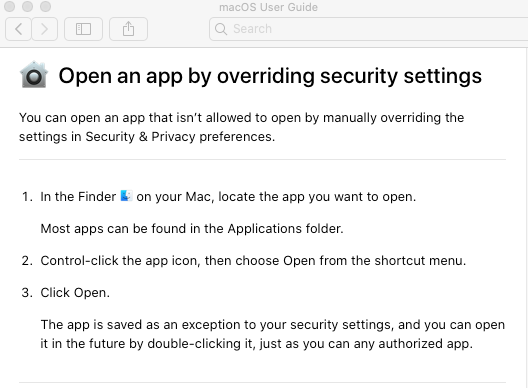The width and height of the screenshot is (528, 388).
Task: Click the Applications folder sentence
Action: click(x=192, y=228)
